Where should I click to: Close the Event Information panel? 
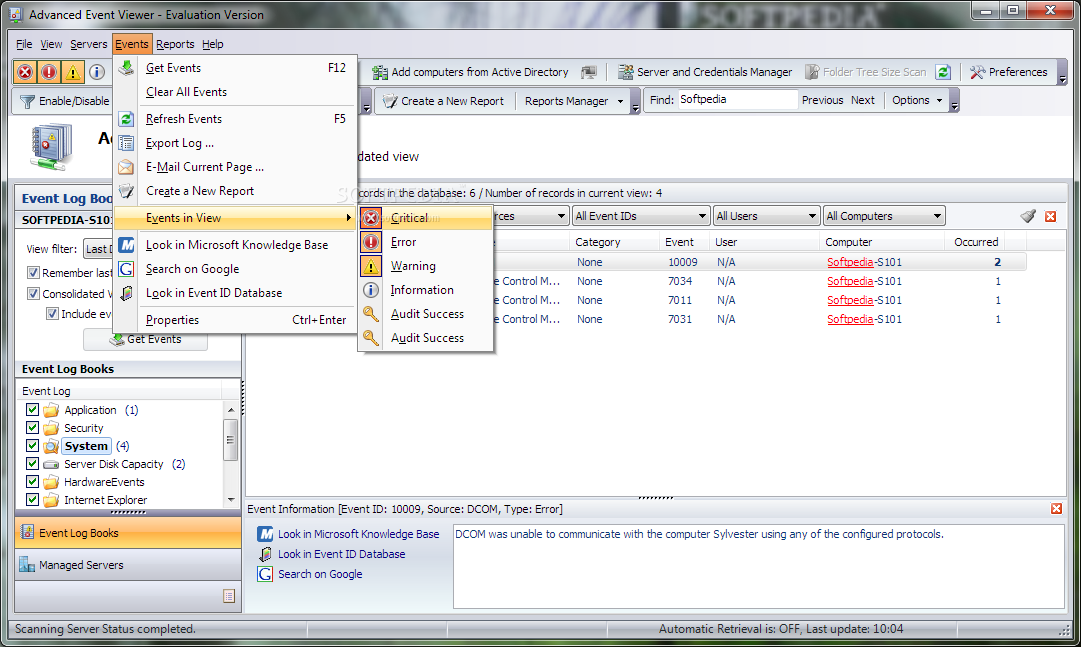(1056, 508)
